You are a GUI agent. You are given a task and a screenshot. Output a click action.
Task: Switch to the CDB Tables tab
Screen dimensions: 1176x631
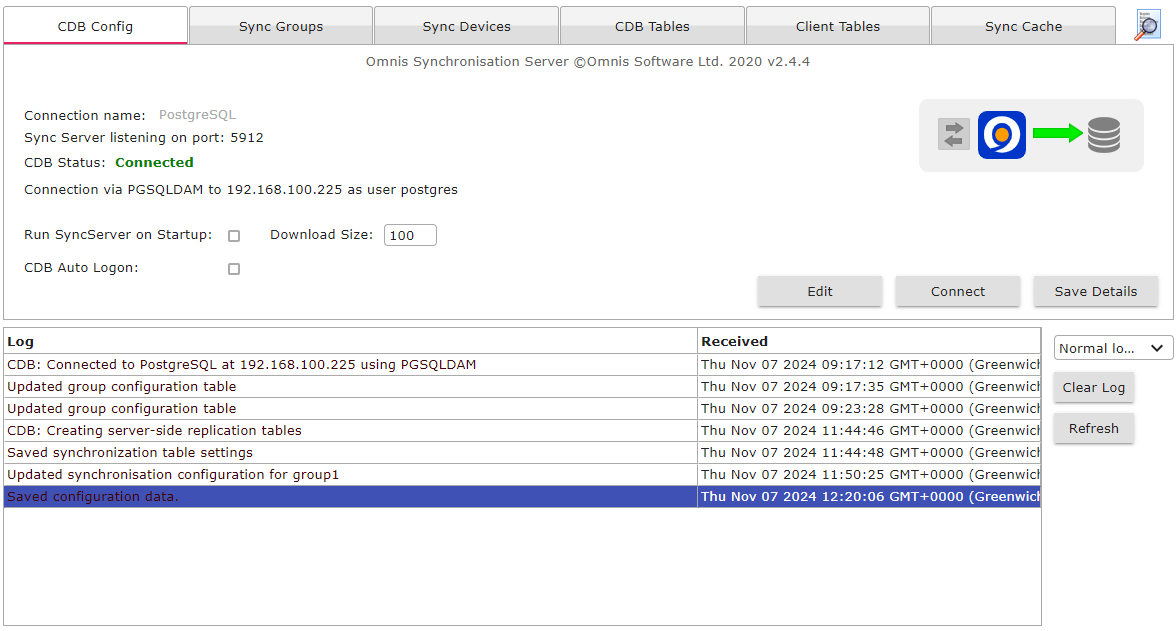click(x=652, y=26)
